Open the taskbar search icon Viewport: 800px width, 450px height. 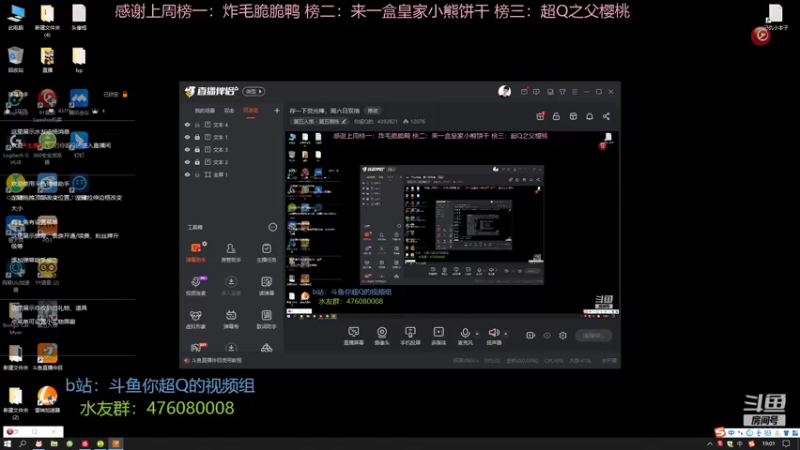pos(22,444)
